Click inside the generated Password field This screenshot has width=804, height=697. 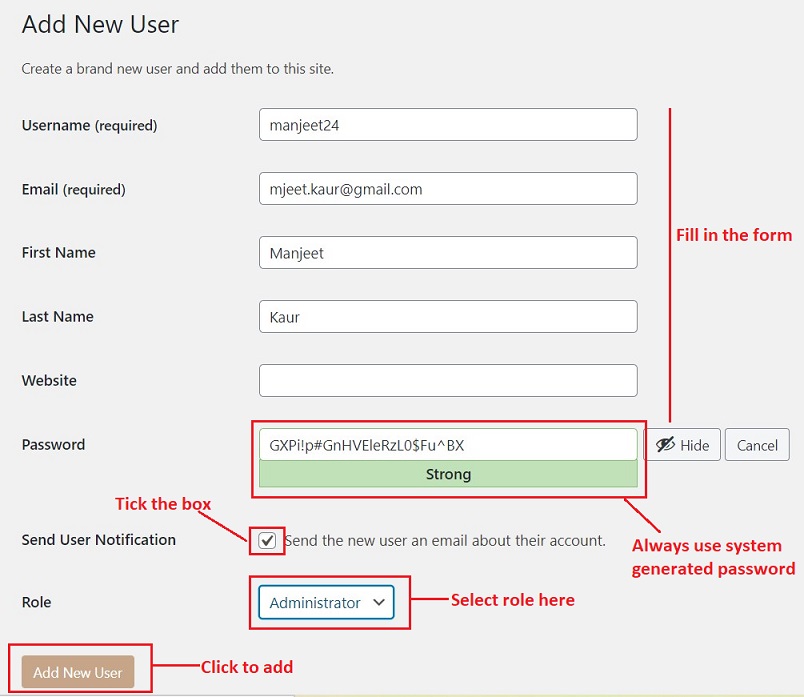point(447,444)
